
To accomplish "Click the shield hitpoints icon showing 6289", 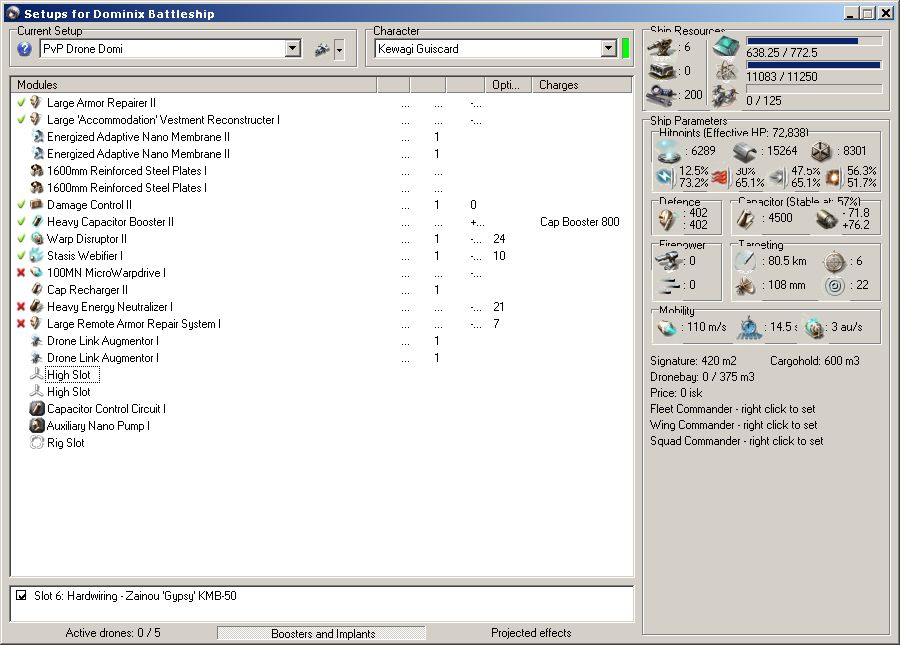I will (668, 151).
